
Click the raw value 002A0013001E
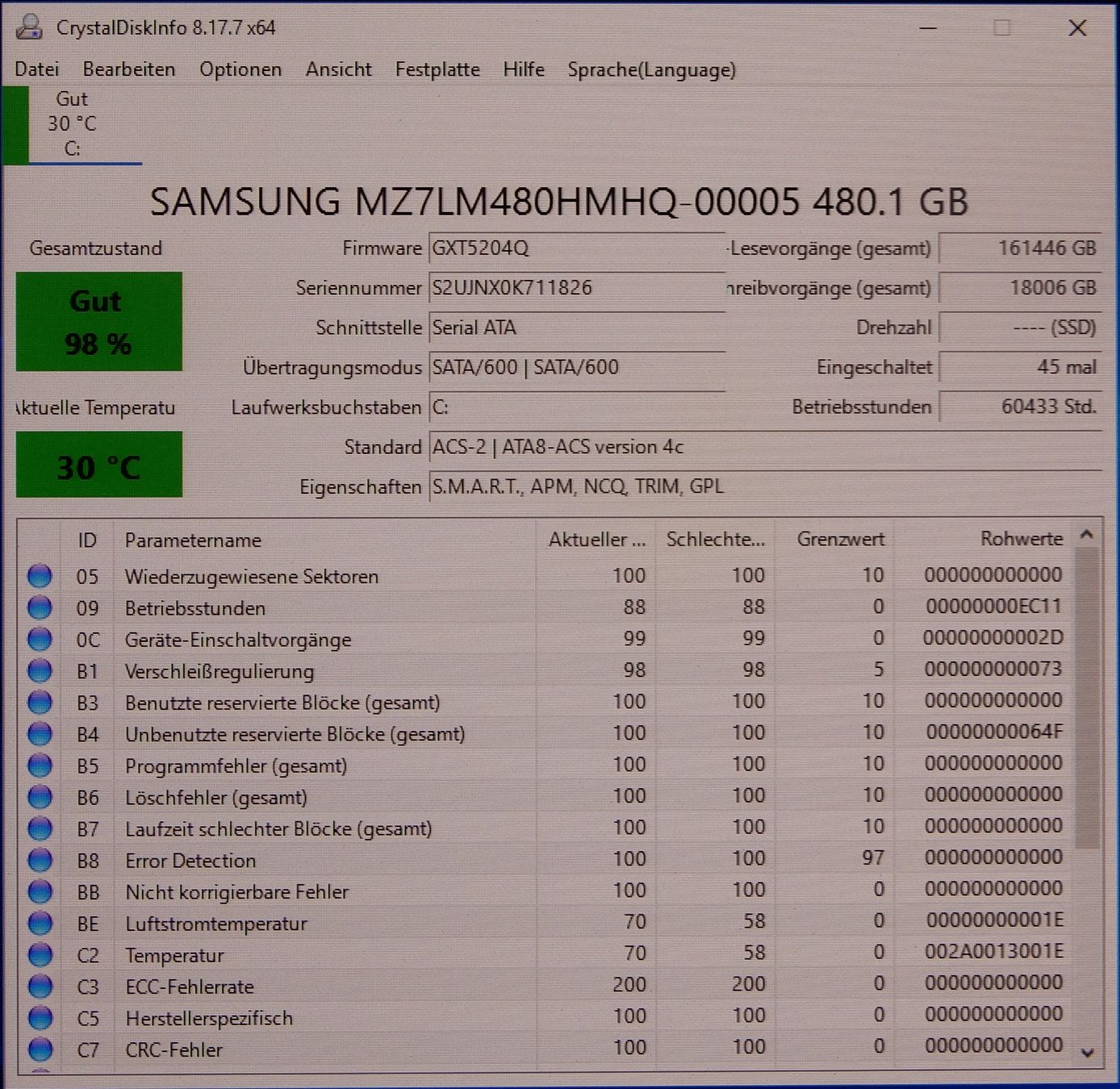[x=994, y=952]
